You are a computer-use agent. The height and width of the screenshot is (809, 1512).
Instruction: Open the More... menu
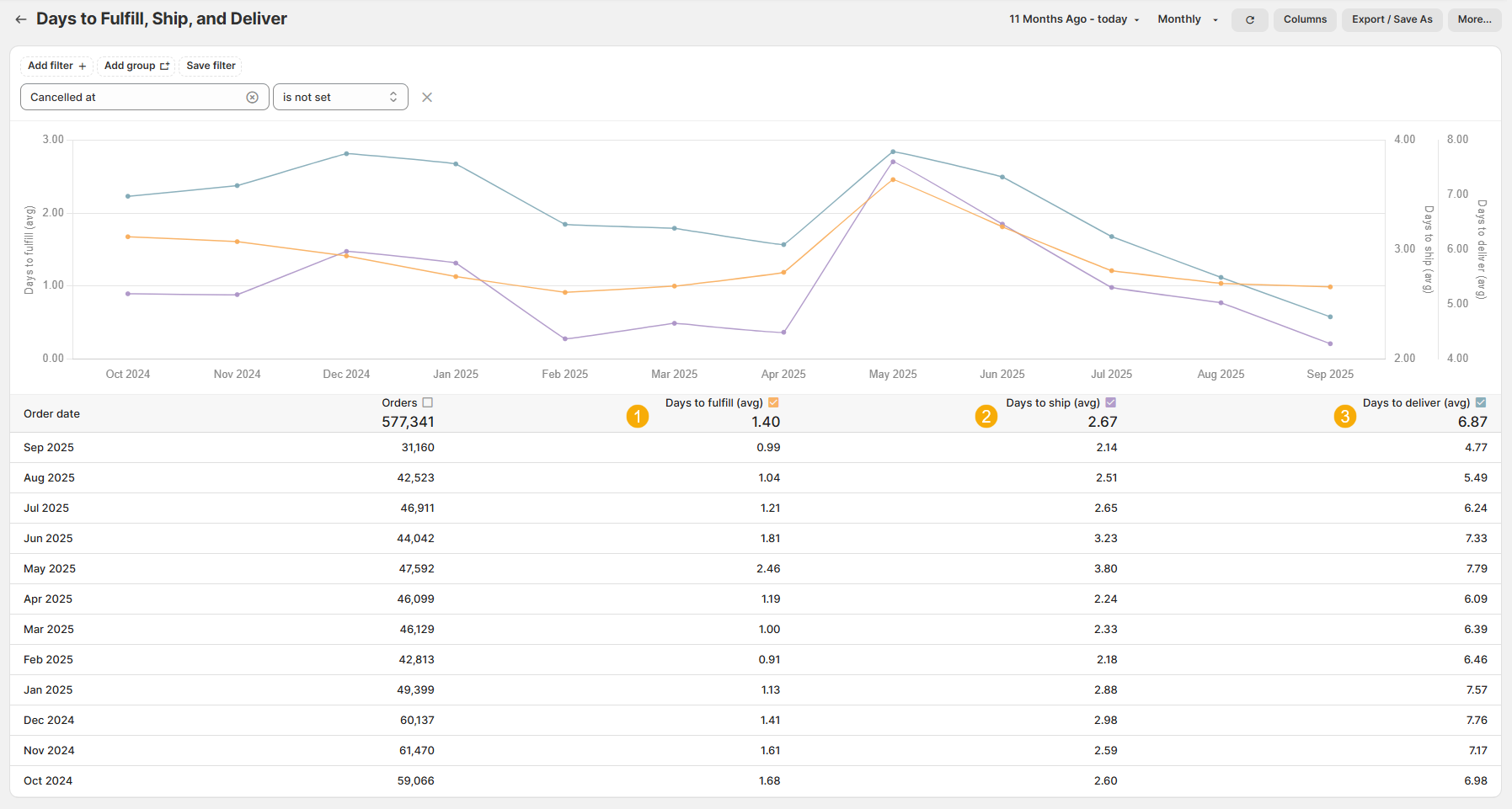point(1474,19)
